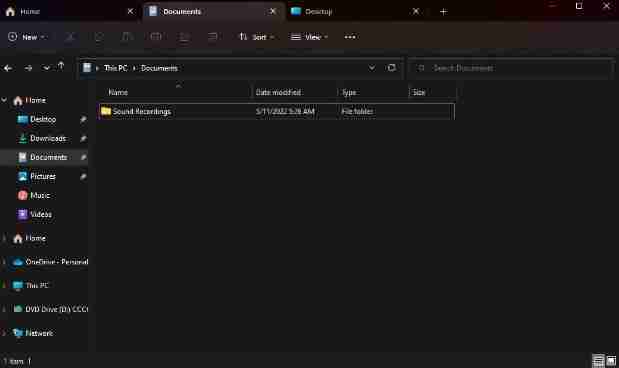Select the second Home tree item
Image resolution: width=619 pixels, height=368 pixels.
35,238
